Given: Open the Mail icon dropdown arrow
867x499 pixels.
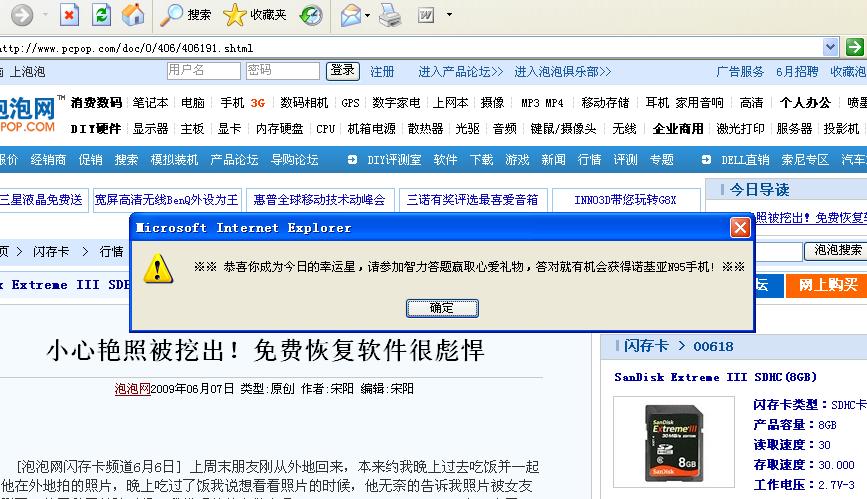Looking at the screenshot, I should (x=368, y=15).
